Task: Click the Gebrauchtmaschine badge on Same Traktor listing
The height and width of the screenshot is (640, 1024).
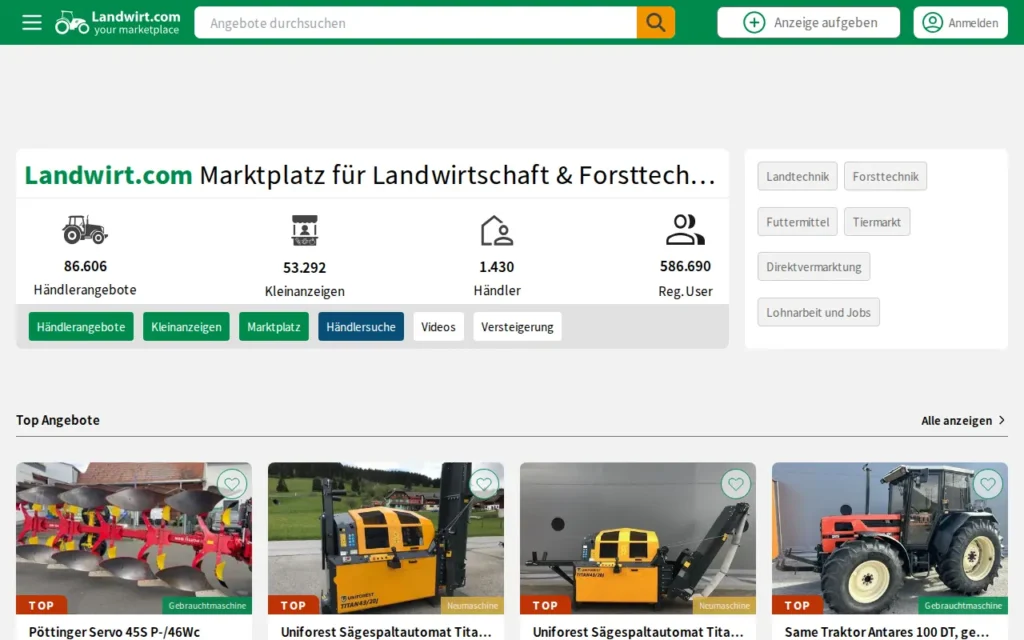Action: pos(963,605)
